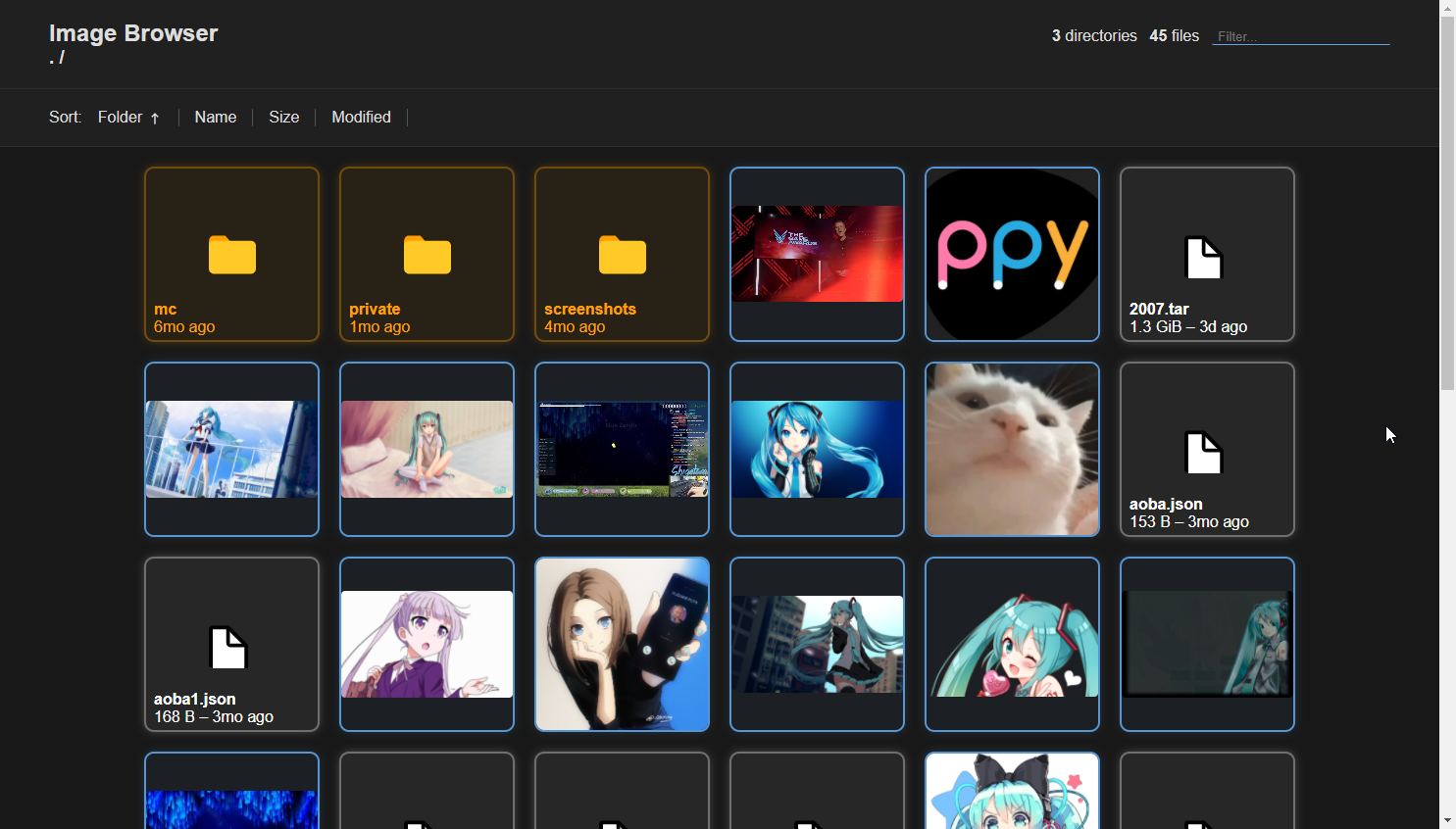Click the 'private' folder name text
Image resolution: width=1456 pixels, height=829 pixels.
click(375, 310)
